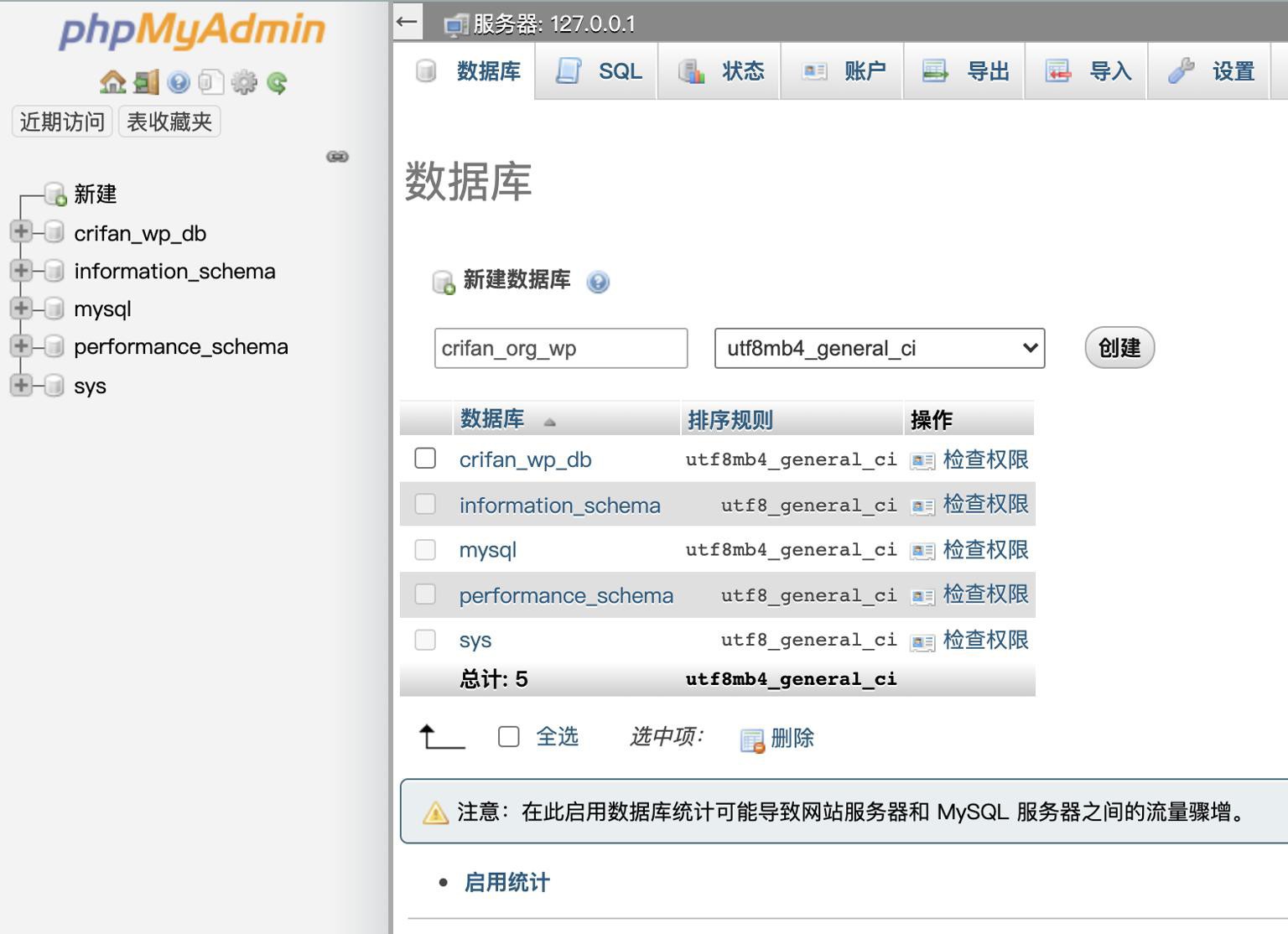1288x934 pixels.
Task: Select 新建 in the navigation tree
Action: [96, 194]
